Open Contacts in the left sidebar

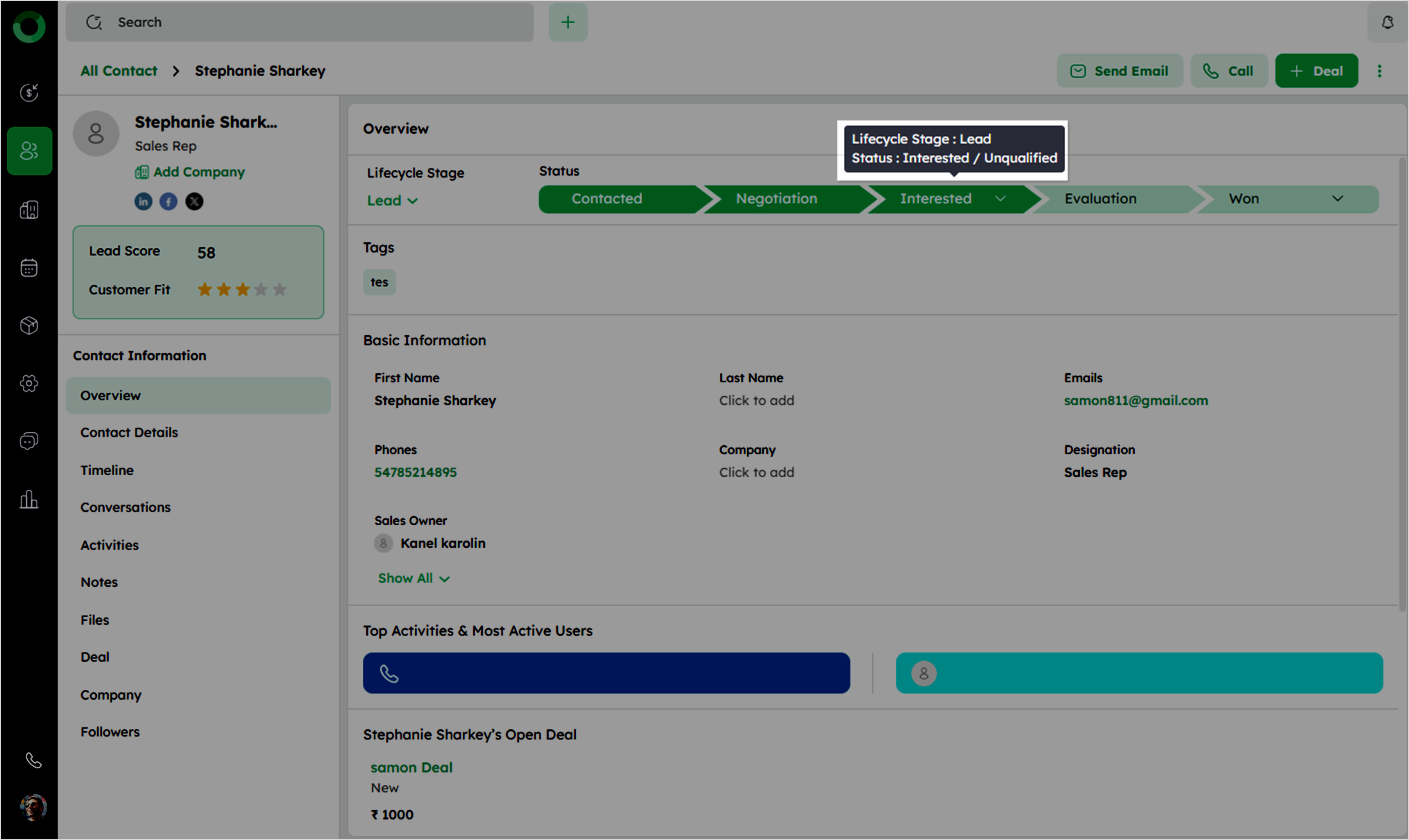click(29, 151)
